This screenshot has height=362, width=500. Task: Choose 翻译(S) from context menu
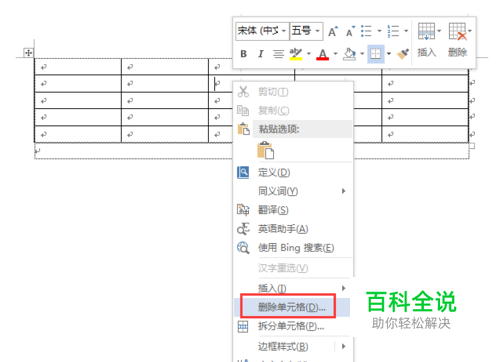coord(293,210)
